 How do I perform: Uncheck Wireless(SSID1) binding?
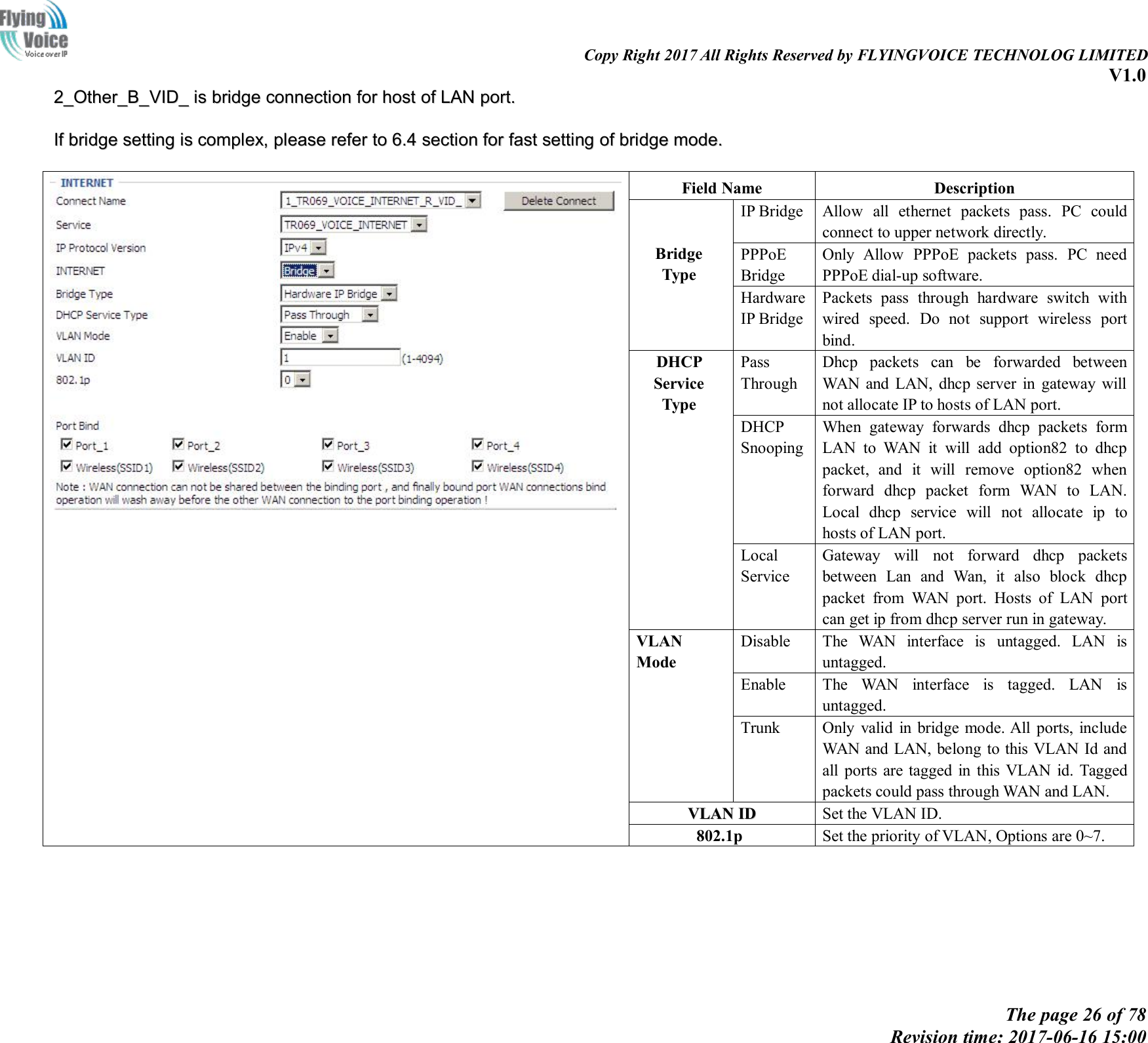point(67,467)
